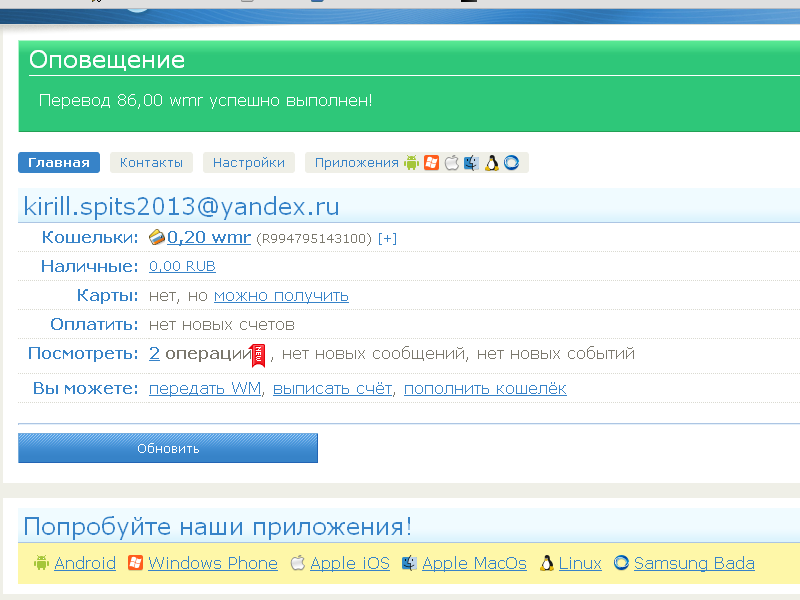Click the Apple iOS icon in Приложения tab
The image size is (800, 600).
coord(452,163)
